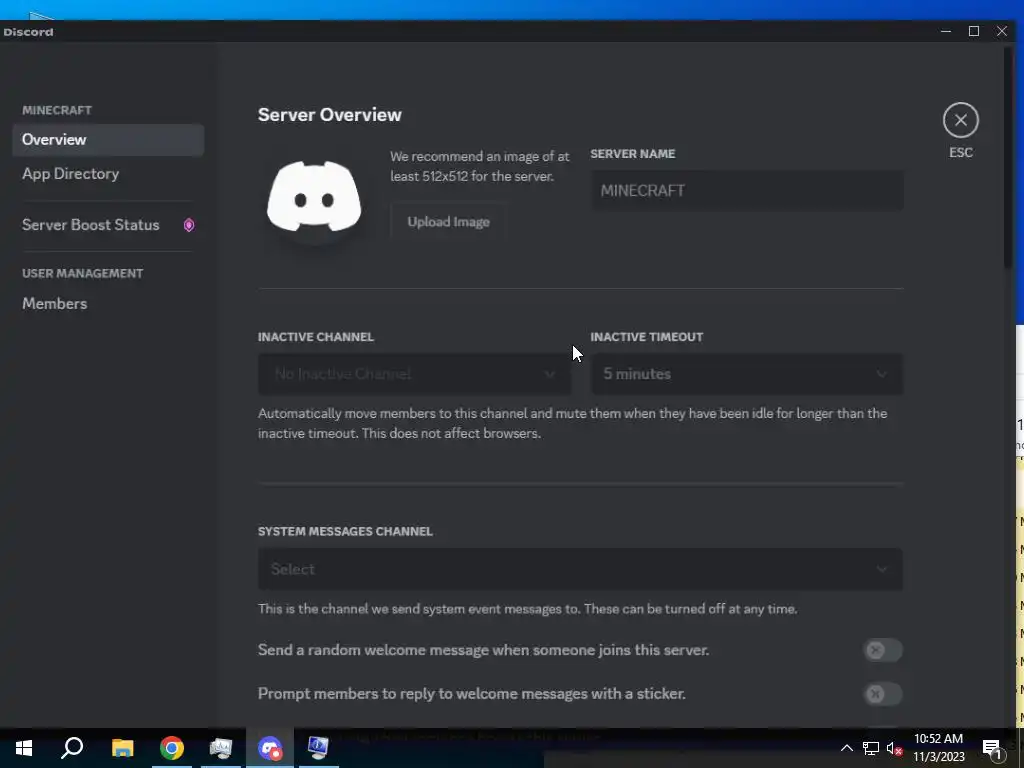Viewport: 1024px width, 768px height.
Task: Open the Inactive Timeout dropdown
Action: 747,374
